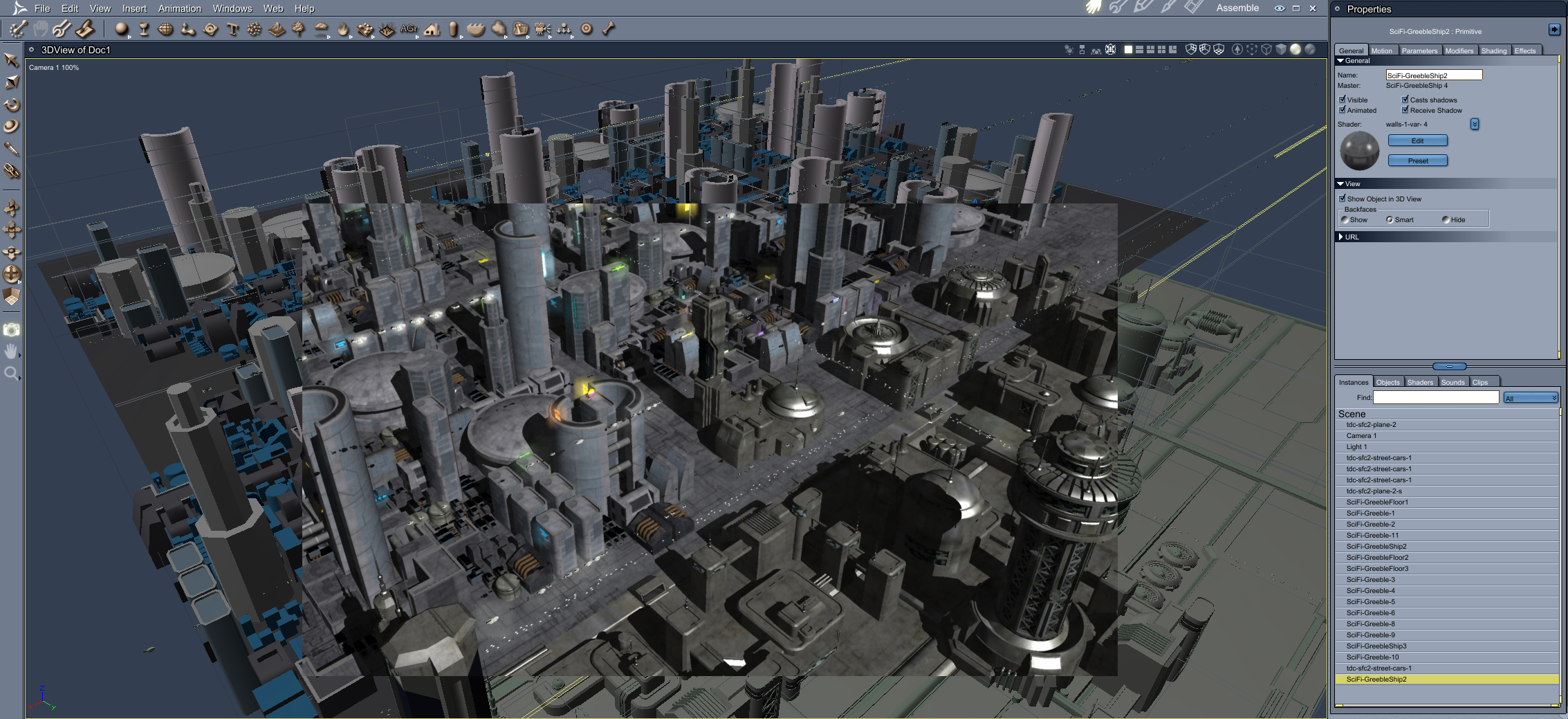Image resolution: width=1568 pixels, height=719 pixels.
Task: Toggle the Animated checkbox
Action: (x=1343, y=110)
